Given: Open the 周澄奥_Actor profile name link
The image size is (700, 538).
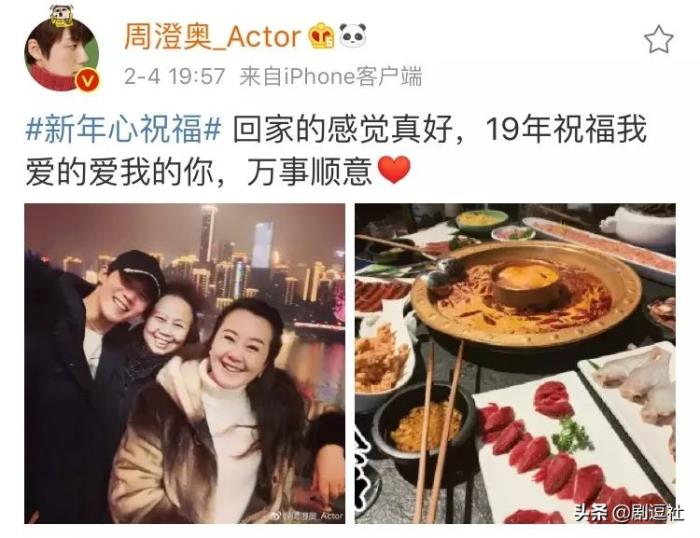Looking at the screenshot, I should 212,37.
